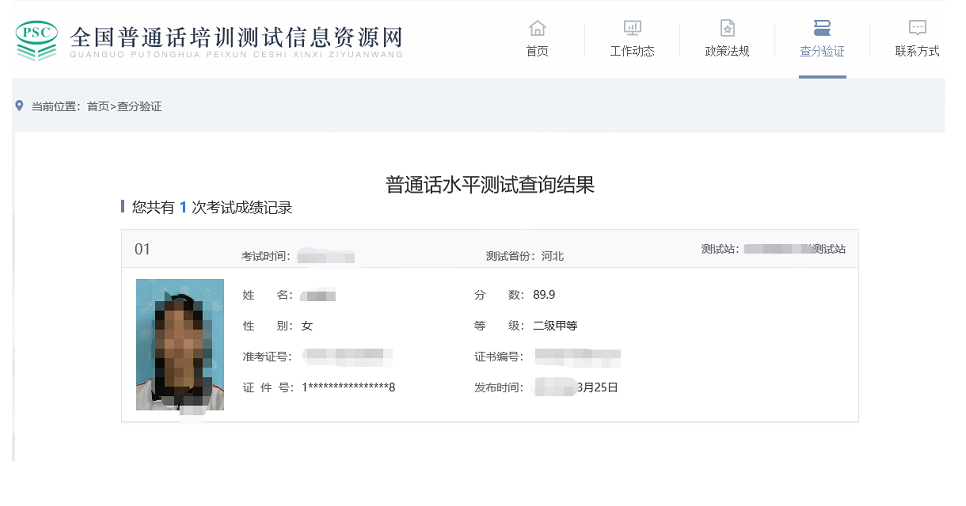Click the house icon above 首页

pos(537,27)
